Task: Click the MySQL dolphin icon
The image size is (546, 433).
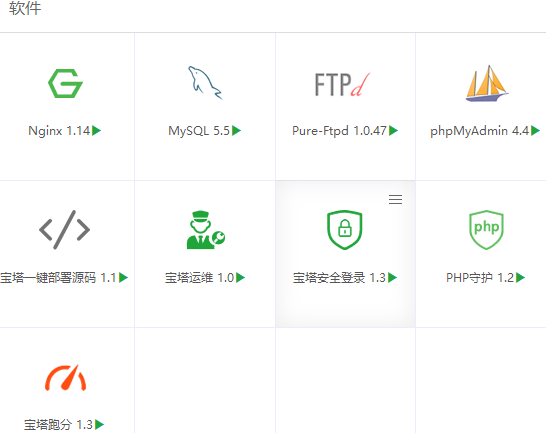Action: [x=205, y=83]
